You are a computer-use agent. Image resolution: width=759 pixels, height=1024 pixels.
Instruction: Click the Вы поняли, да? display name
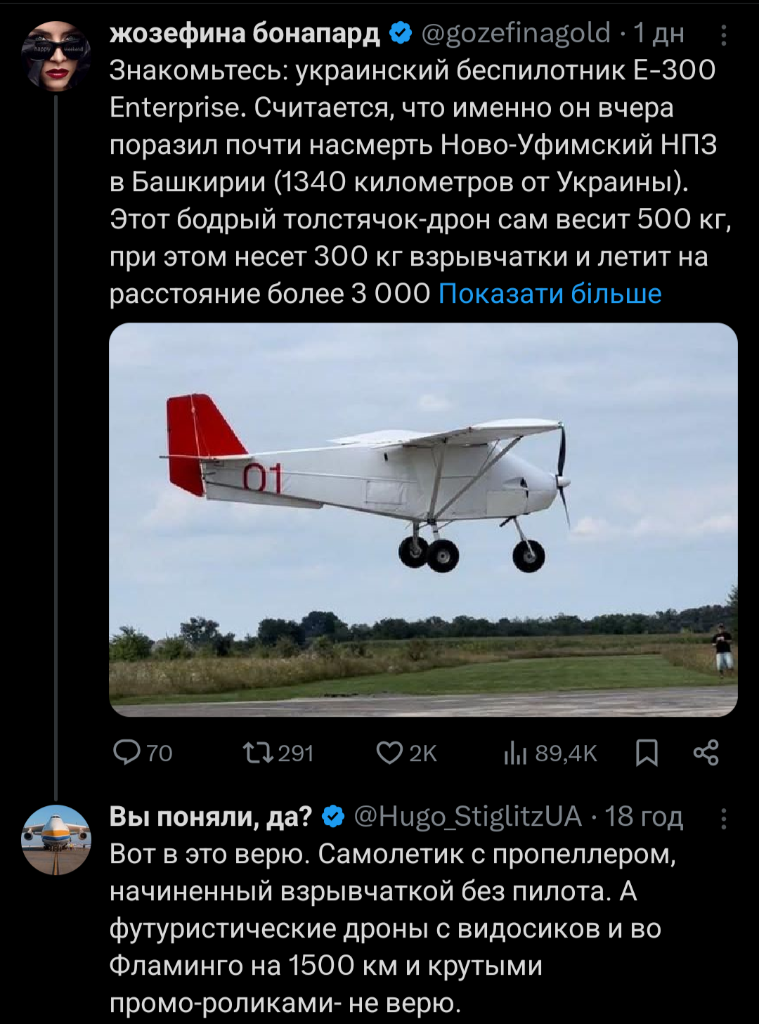tap(214, 818)
